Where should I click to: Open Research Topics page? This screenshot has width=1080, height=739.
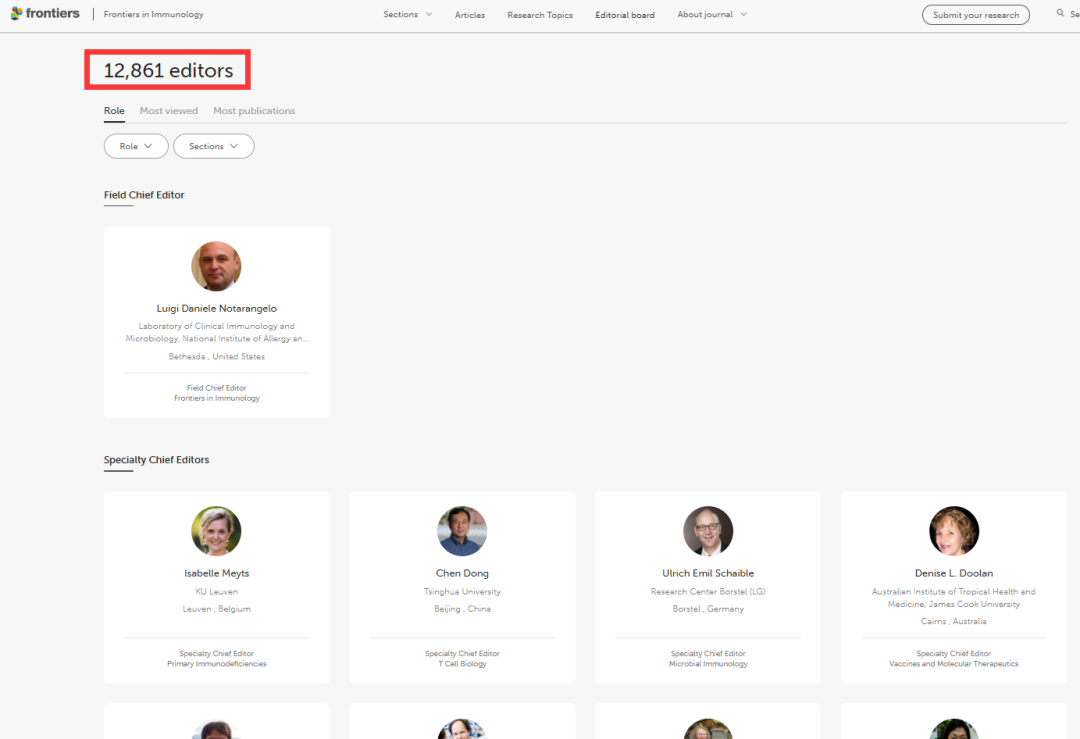[x=540, y=15]
